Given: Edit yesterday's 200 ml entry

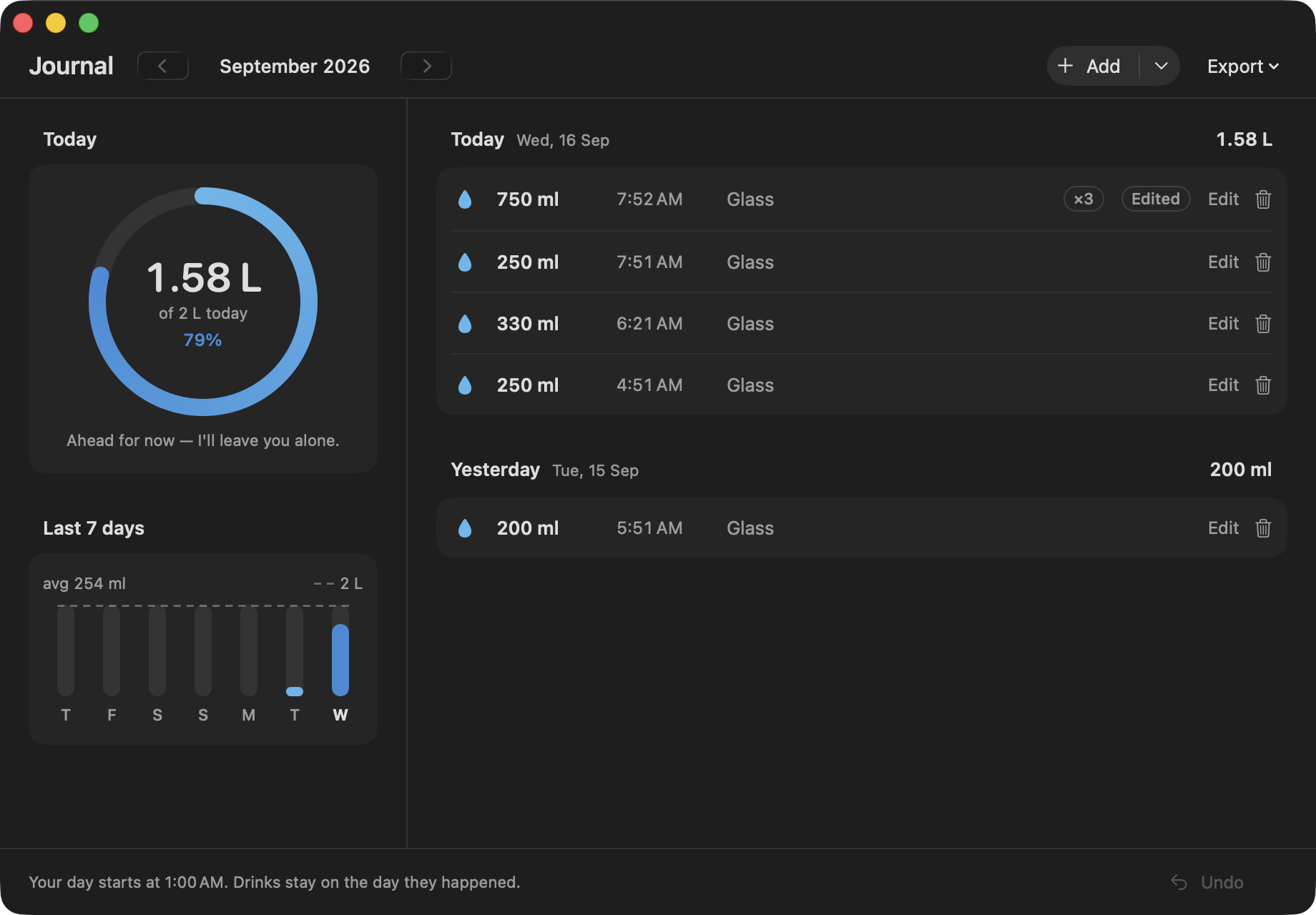Looking at the screenshot, I should pos(1223,528).
